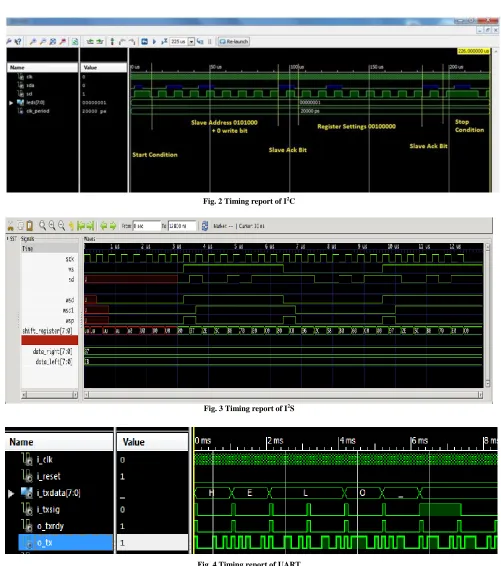Viewport: 501px width, 566px height.
Task: Click the I2S waveform vertical scrollbar
Action: point(488,315)
